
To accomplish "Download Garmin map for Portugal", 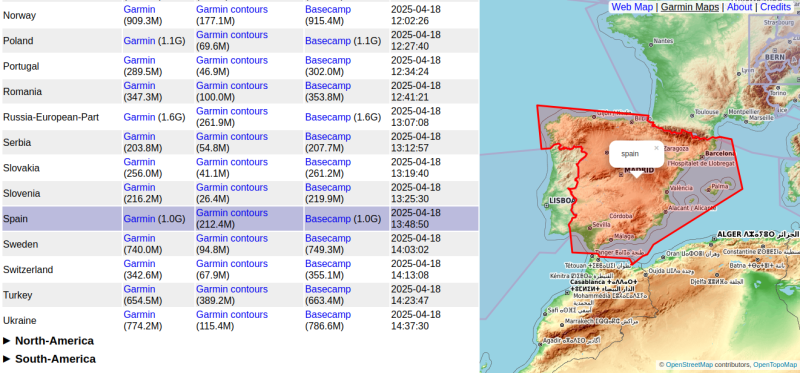I will click(x=139, y=60).
